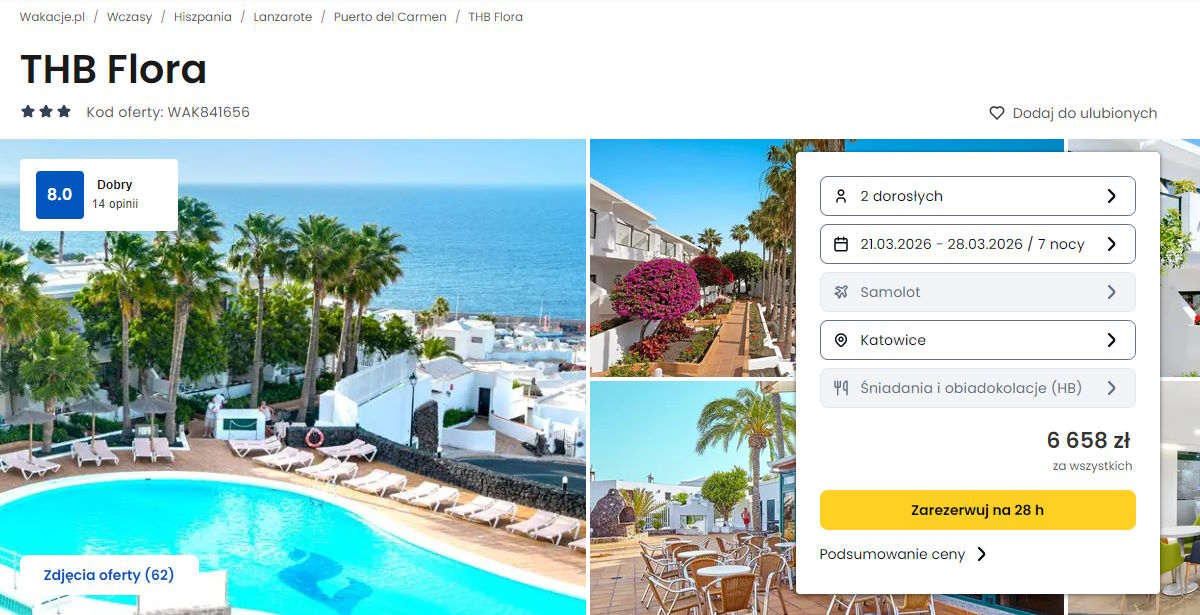Image resolution: width=1200 pixels, height=615 pixels.
Task: Open Zdjęcia oferty (62) gallery
Action: 109,575
